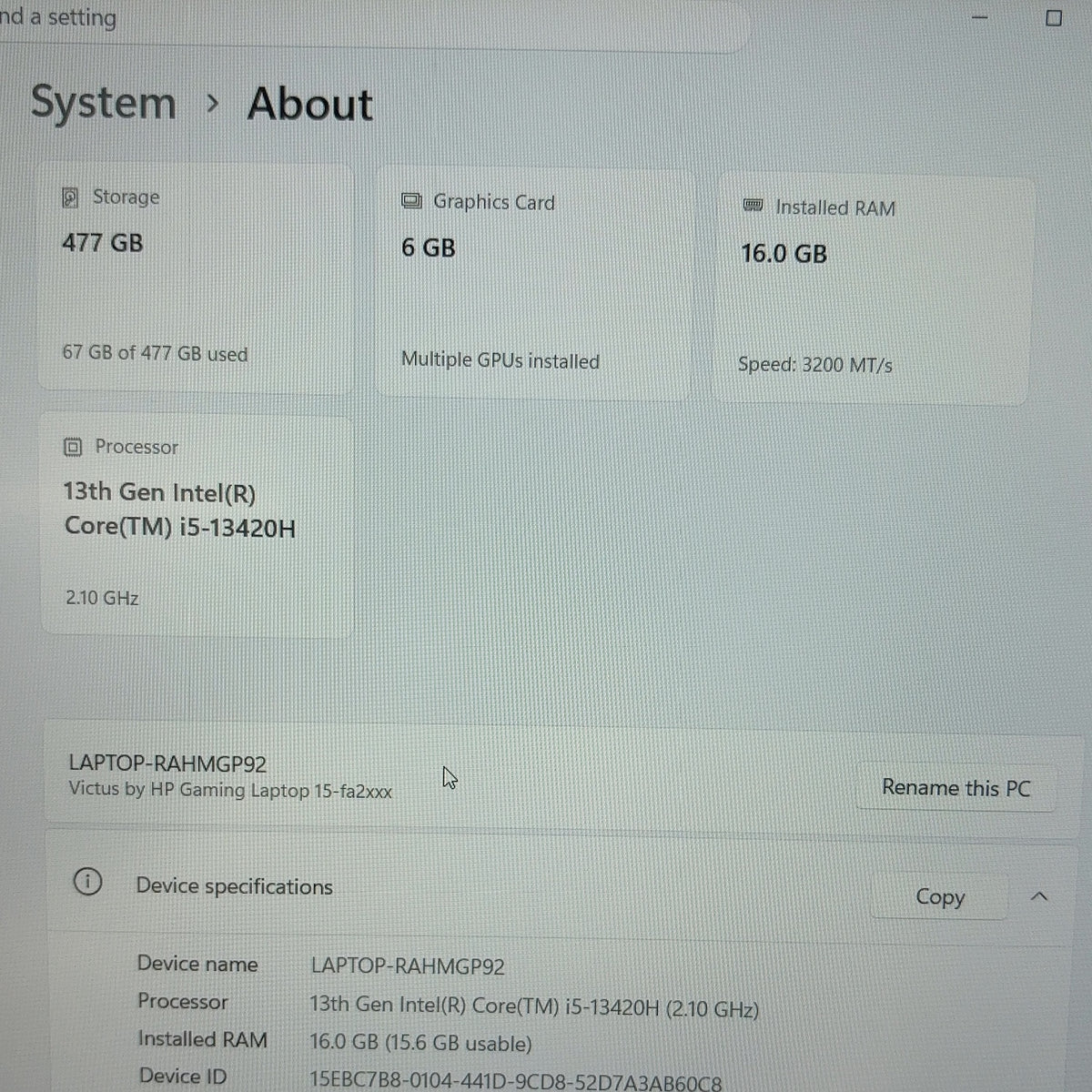The image size is (1092, 1092).
Task: Click the LAPTOP-RAHMGP92 PC name heading
Action: point(167,763)
